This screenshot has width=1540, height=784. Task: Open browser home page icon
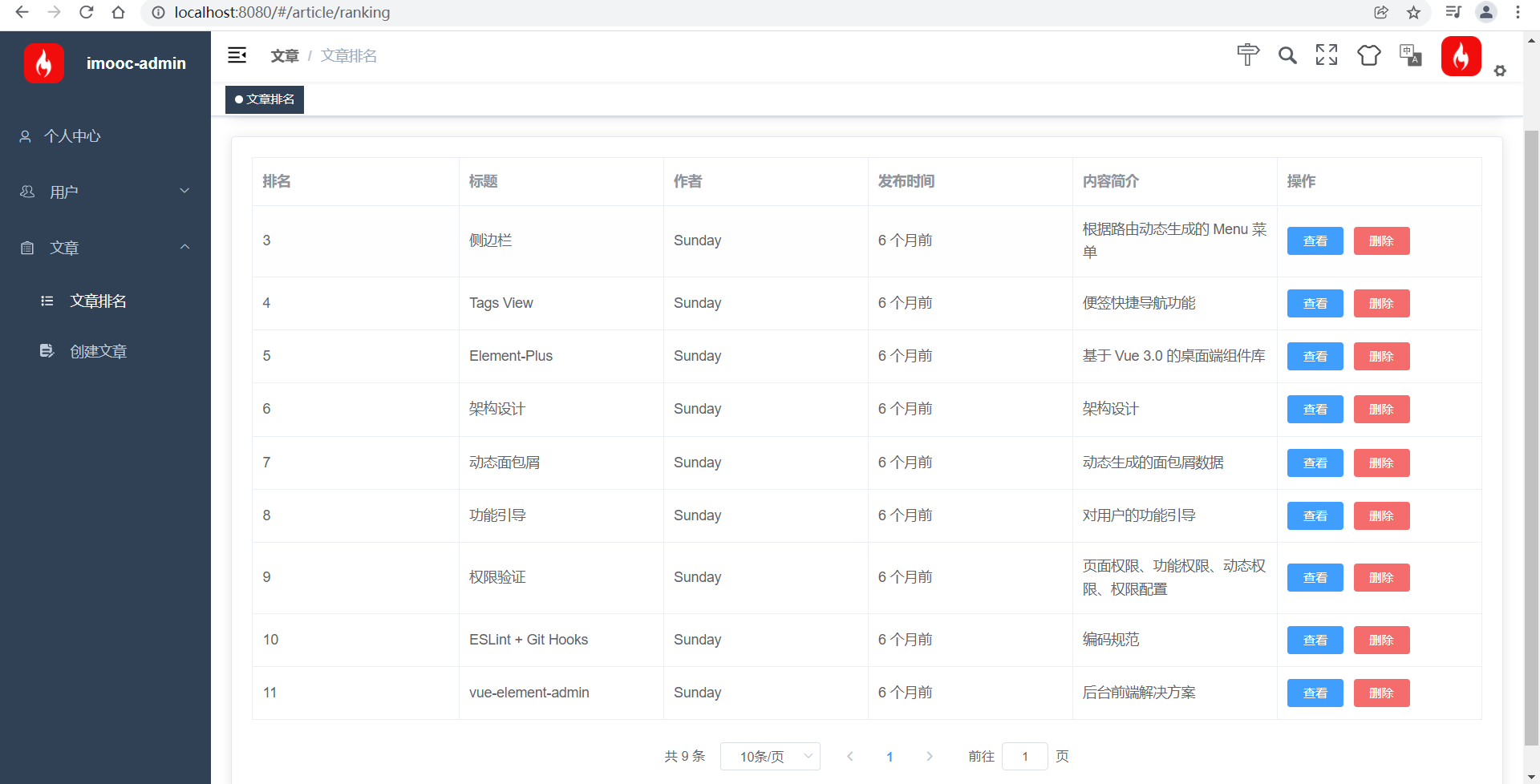point(119,12)
